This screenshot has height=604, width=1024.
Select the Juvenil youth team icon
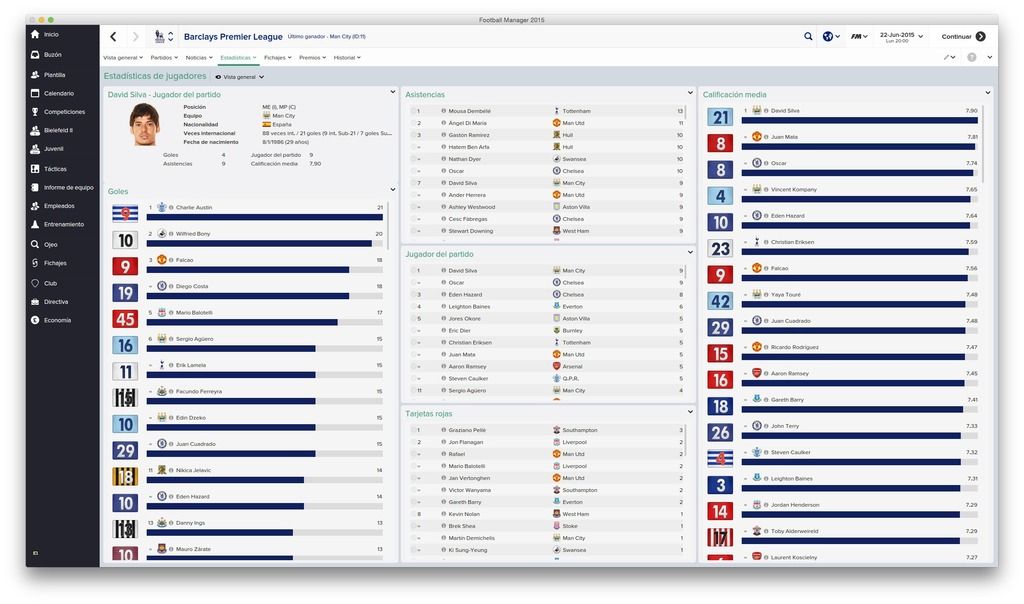tap(35, 149)
